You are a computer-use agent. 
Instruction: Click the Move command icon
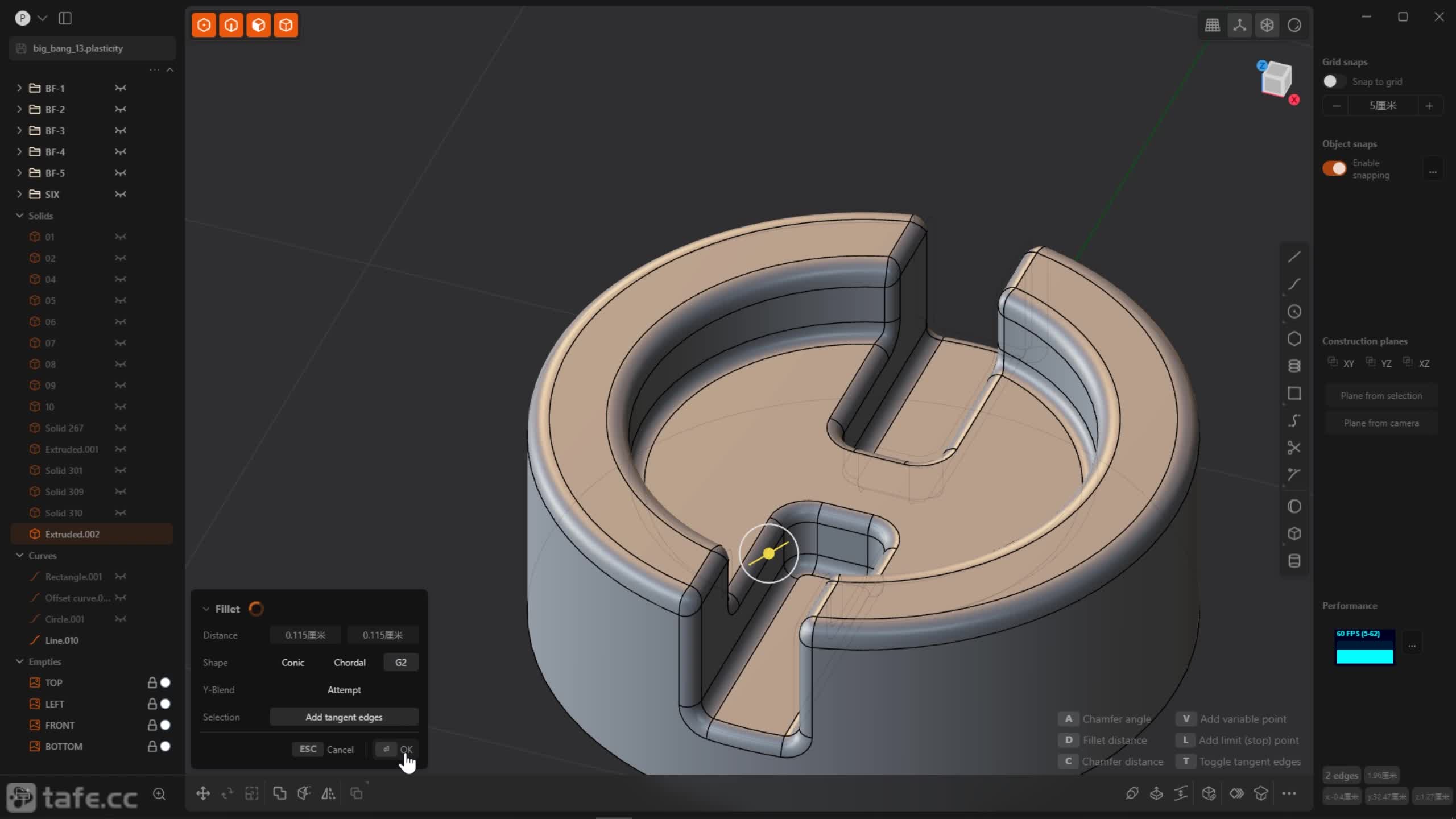203,793
